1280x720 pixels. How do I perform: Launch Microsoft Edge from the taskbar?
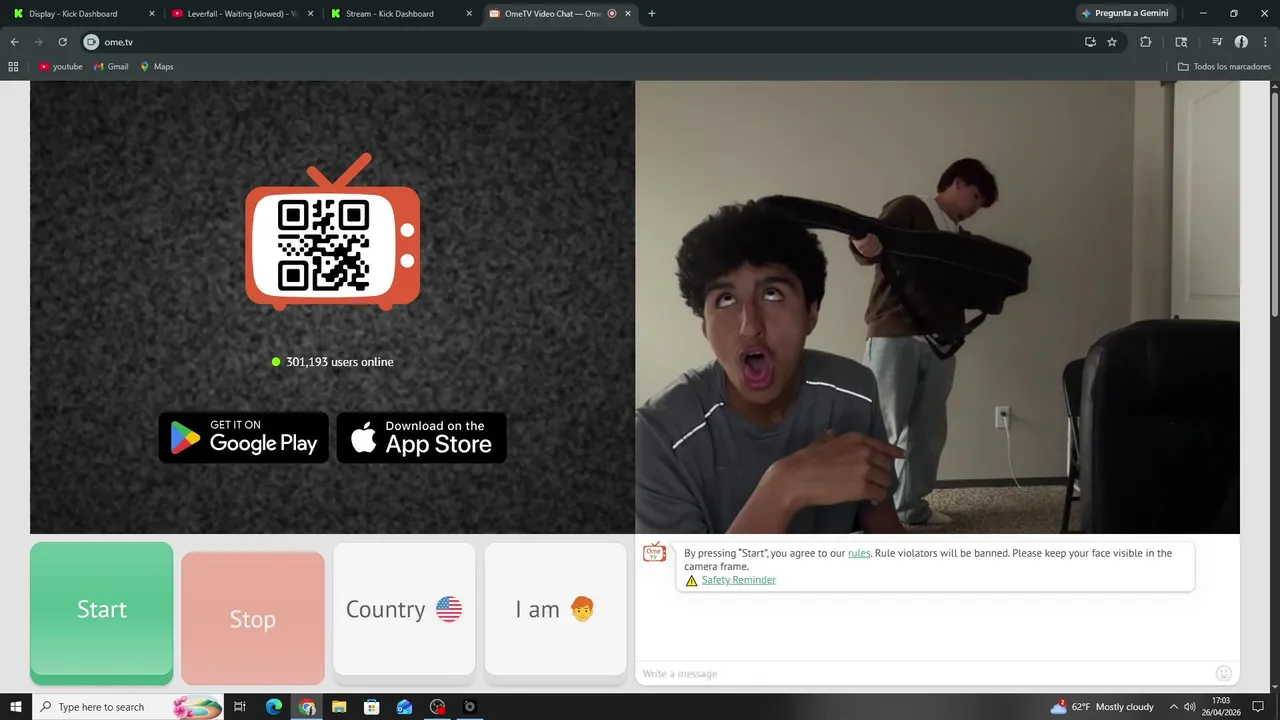tap(274, 707)
